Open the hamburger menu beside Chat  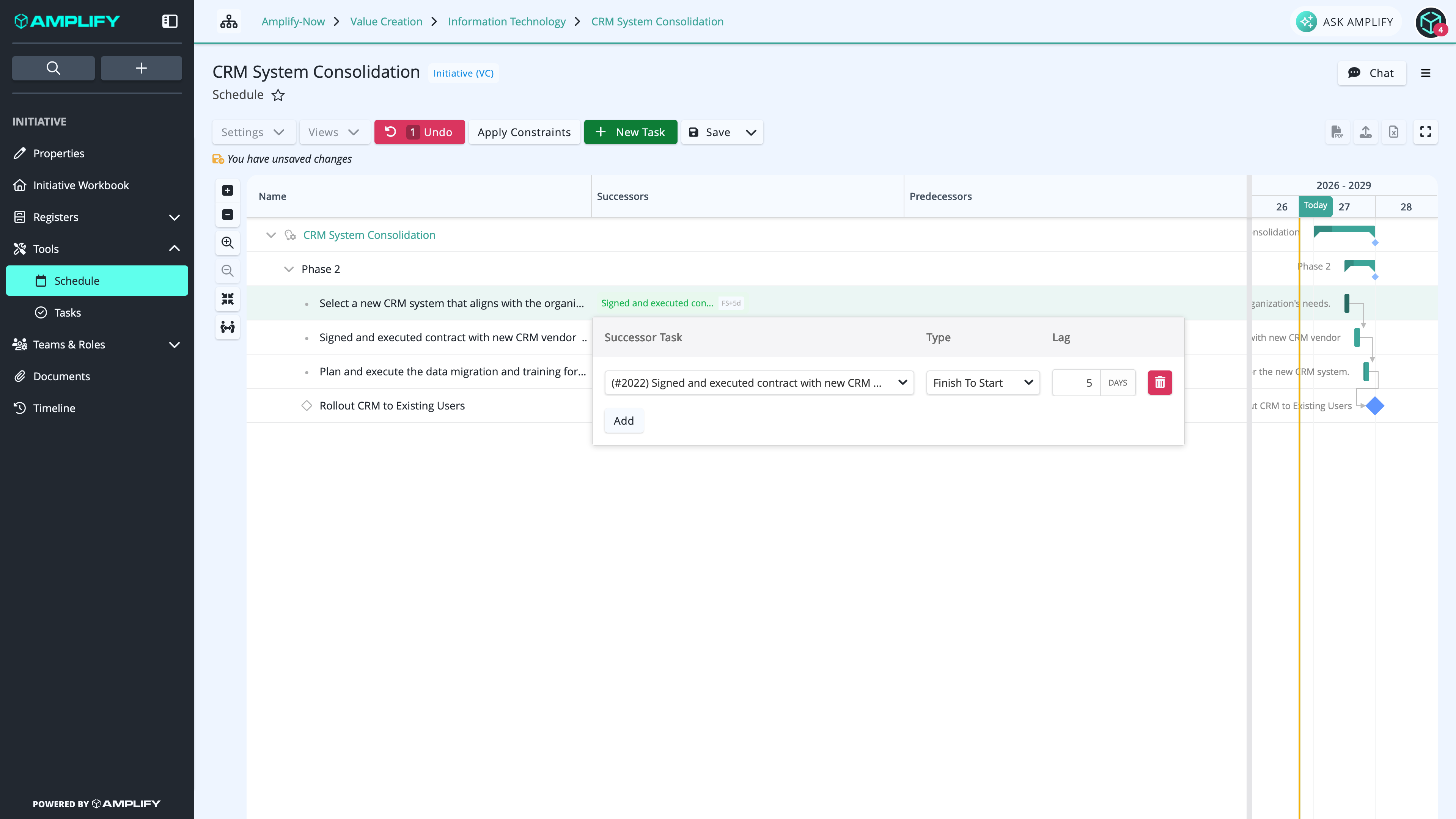tap(1426, 73)
